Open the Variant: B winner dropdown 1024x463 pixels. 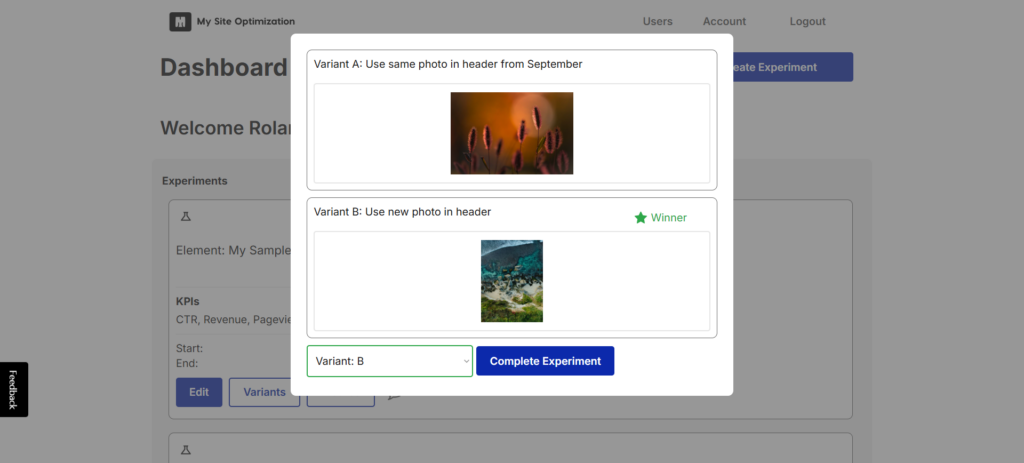coord(389,361)
